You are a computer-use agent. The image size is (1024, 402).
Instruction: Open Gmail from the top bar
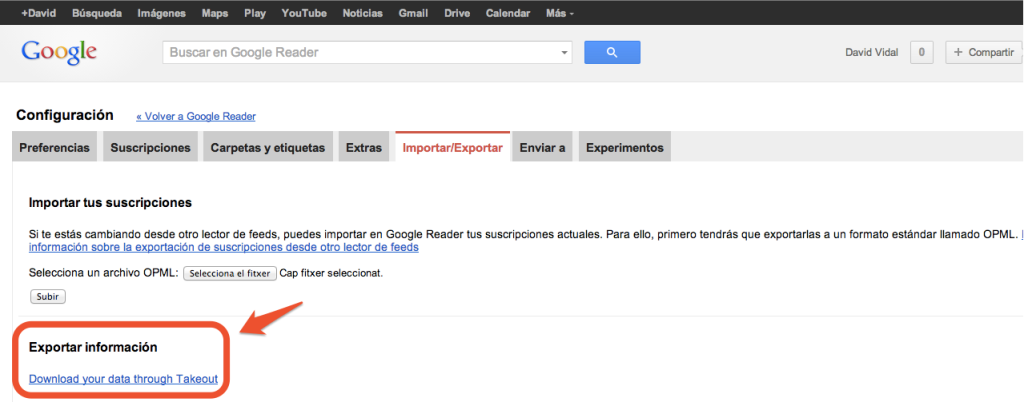pyautogui.click(x=413, y=13)
